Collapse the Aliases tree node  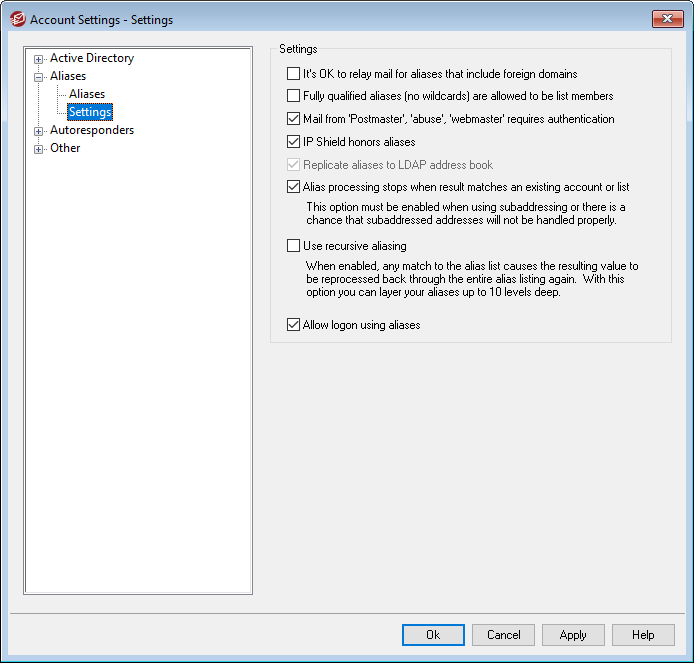tap(39, 77)
